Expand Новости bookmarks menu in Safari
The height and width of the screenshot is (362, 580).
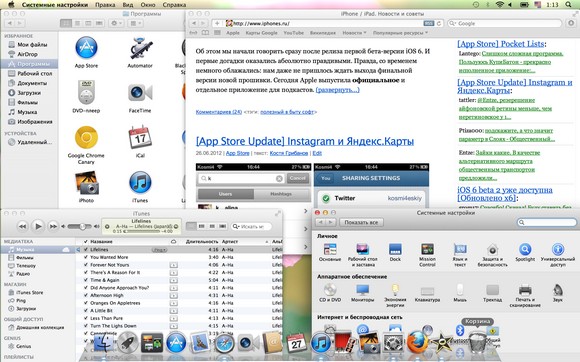pyautogui.click(x=354, y=33)
